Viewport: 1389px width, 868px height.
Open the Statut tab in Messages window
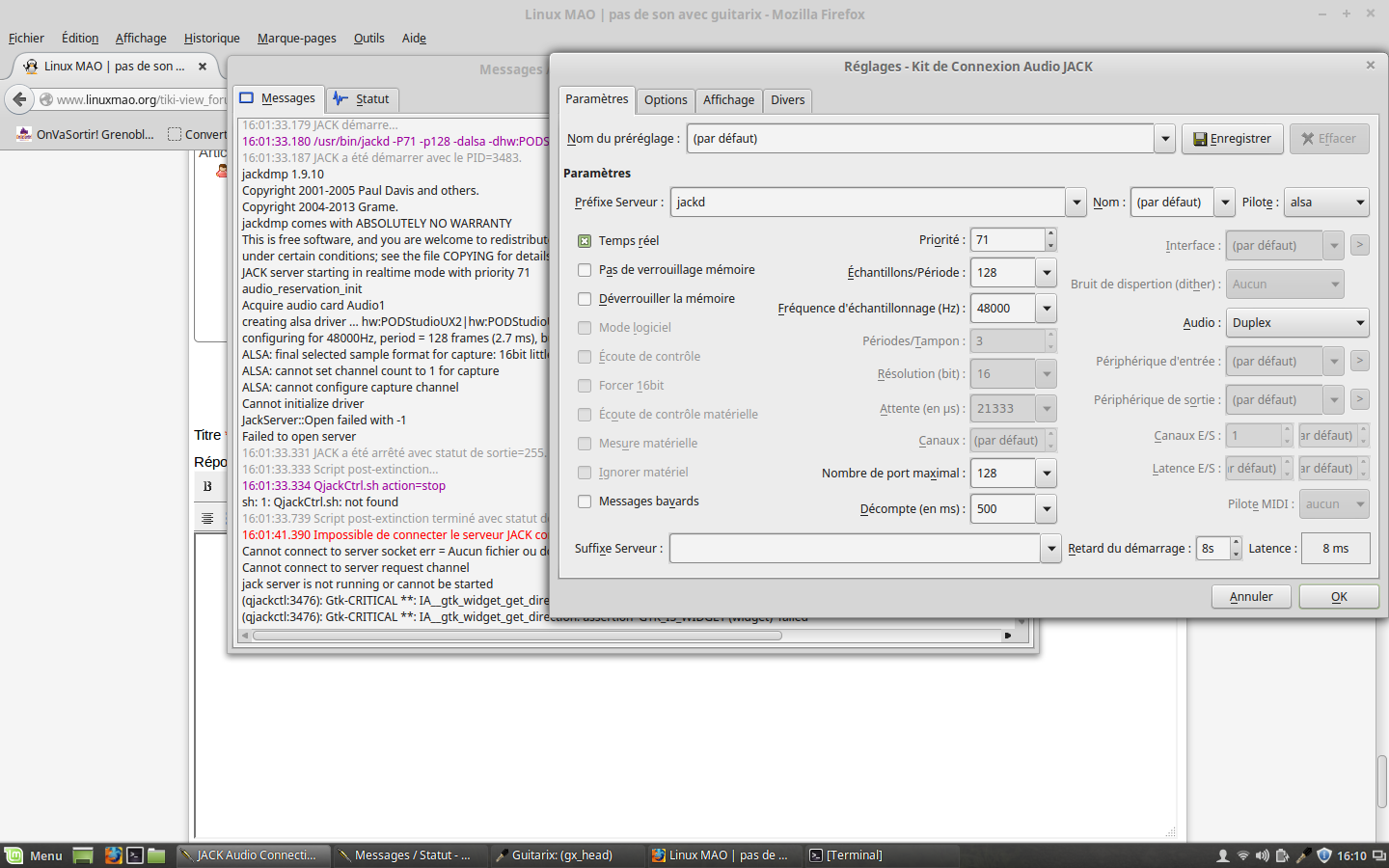pos(363,99)
